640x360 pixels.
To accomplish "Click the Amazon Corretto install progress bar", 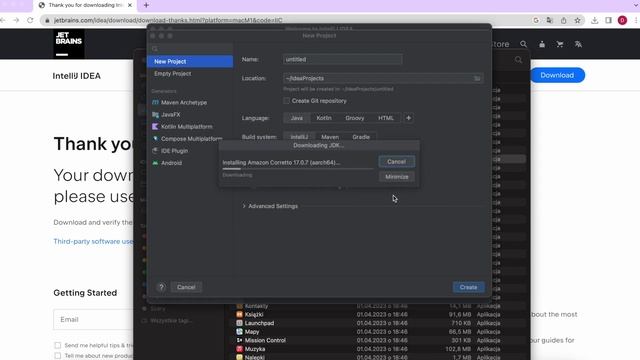I will point(298,169).
